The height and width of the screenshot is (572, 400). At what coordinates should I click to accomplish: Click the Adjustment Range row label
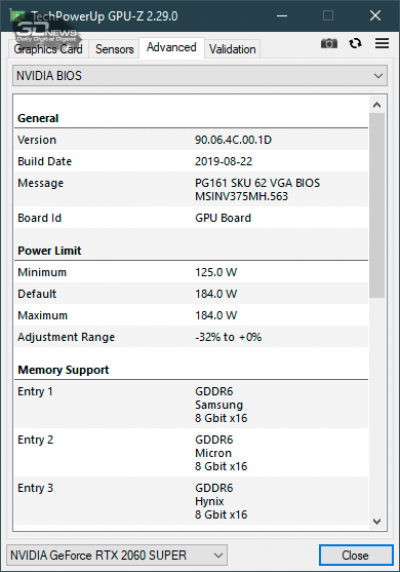(x=66, y=337)
